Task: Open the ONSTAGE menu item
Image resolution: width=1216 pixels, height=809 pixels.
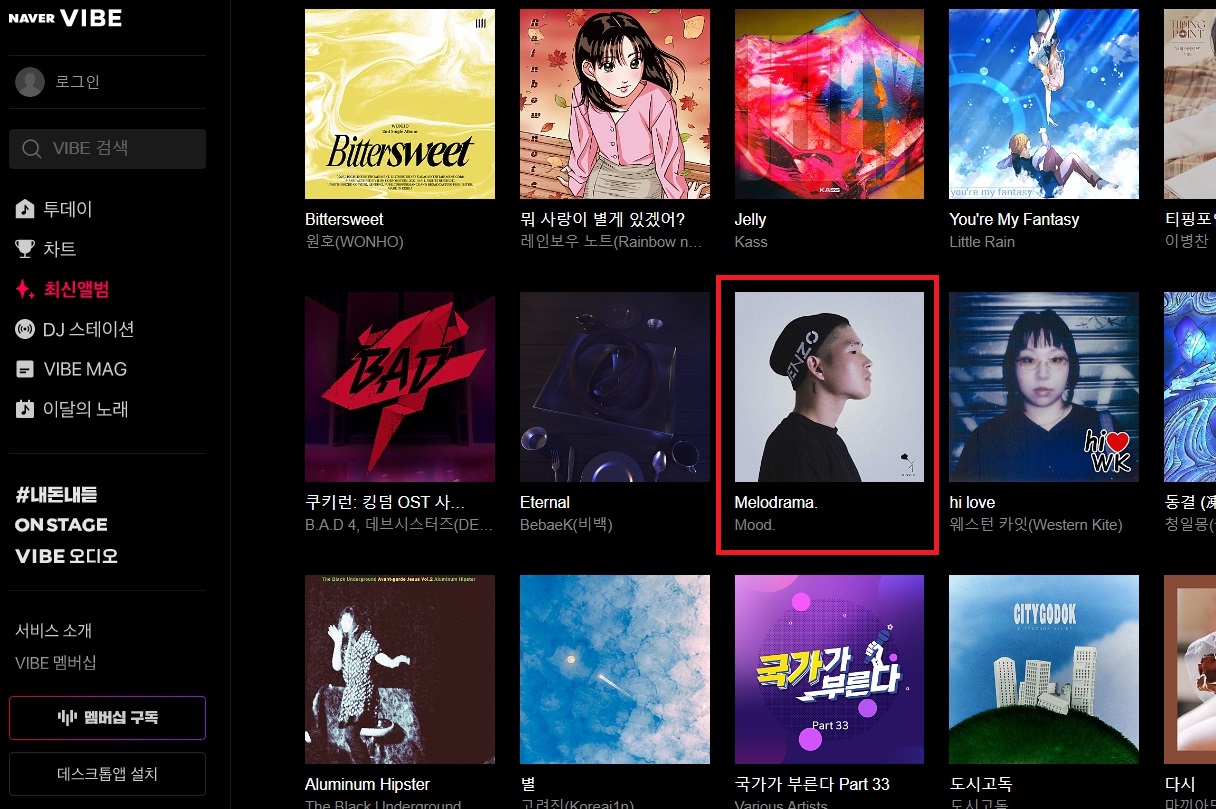Action: pos(61,525)
